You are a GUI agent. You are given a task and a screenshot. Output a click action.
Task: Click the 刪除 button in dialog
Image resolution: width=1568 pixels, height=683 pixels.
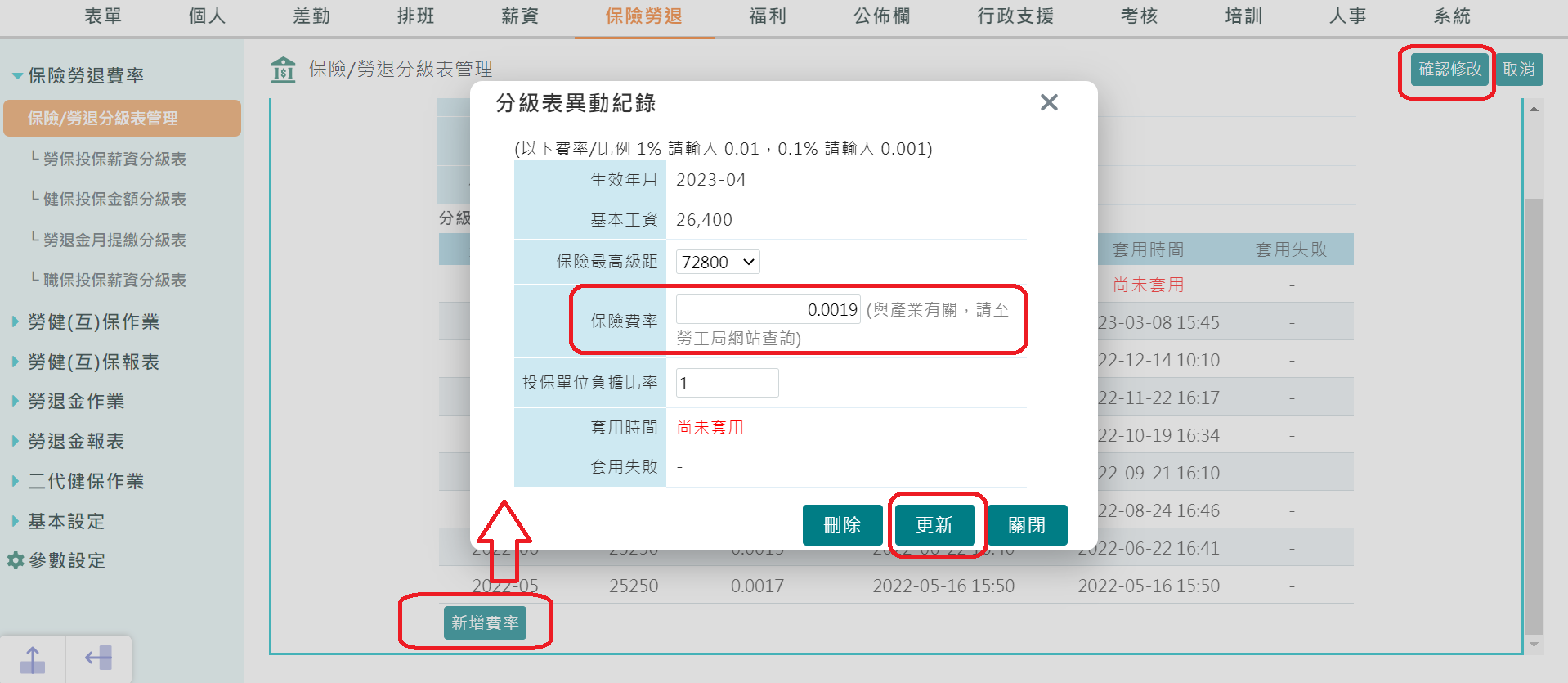[842, 525]
